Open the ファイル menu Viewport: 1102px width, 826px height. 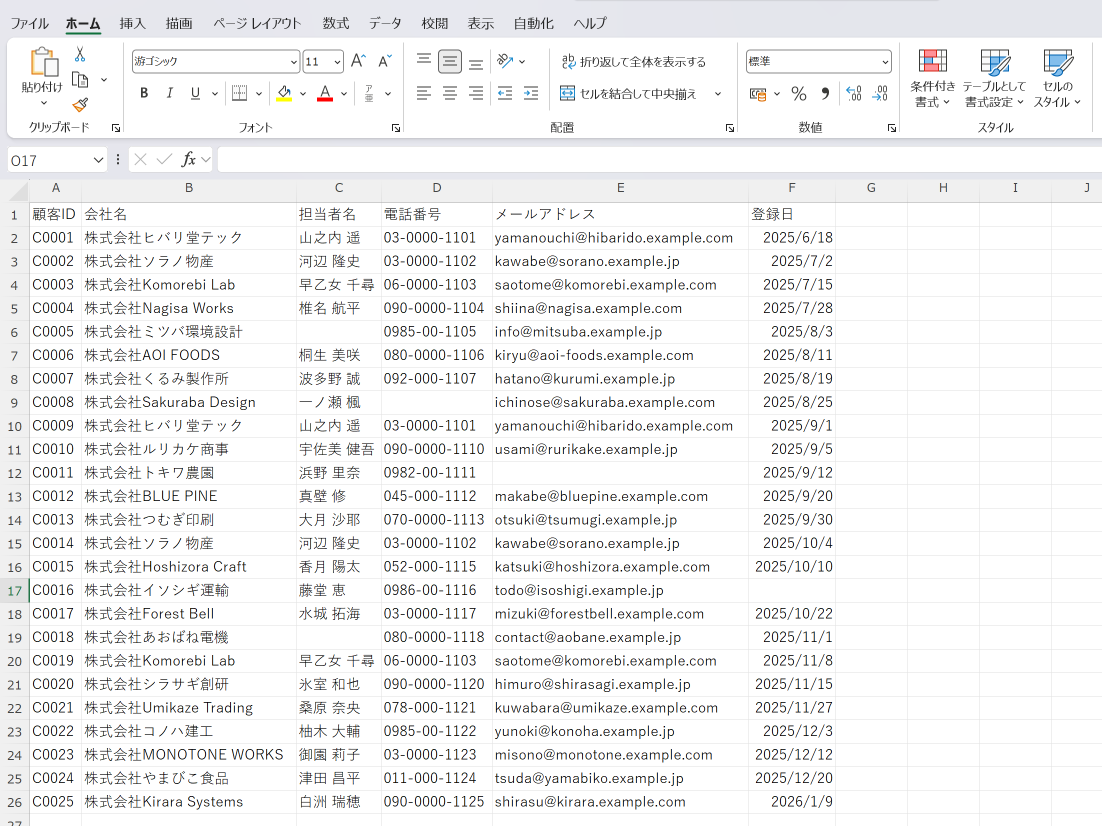tap(30, 23)
